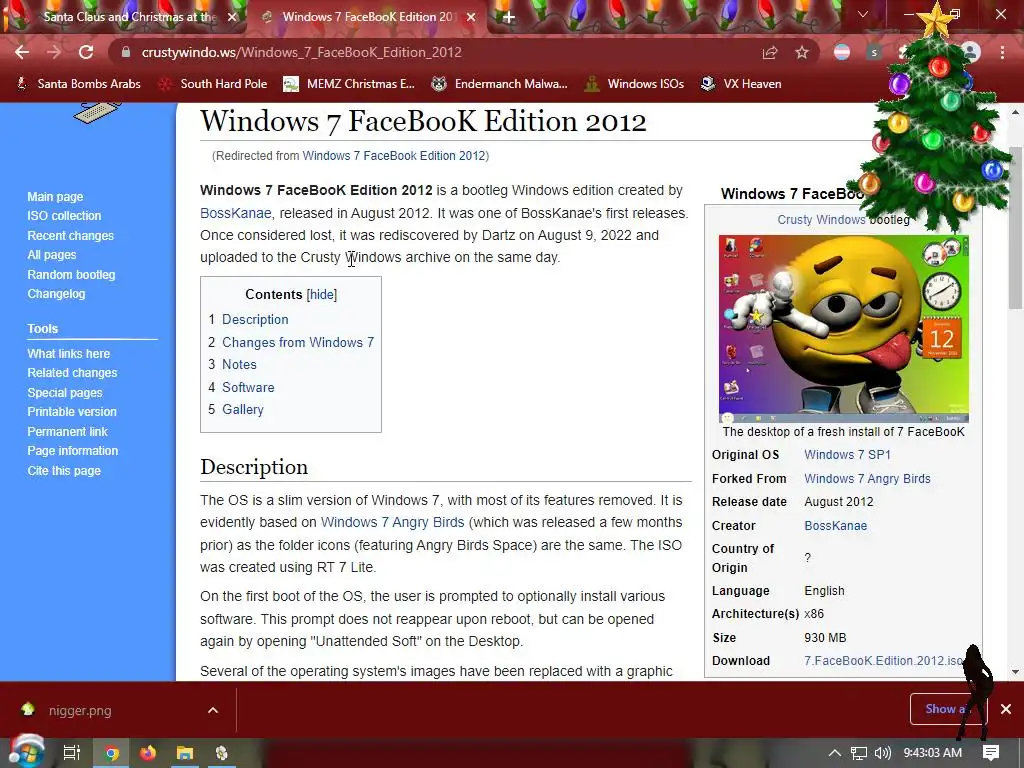Close the Santa Claus and Christmas tab
Screen dimensions: 1024x768
(232, 17)
